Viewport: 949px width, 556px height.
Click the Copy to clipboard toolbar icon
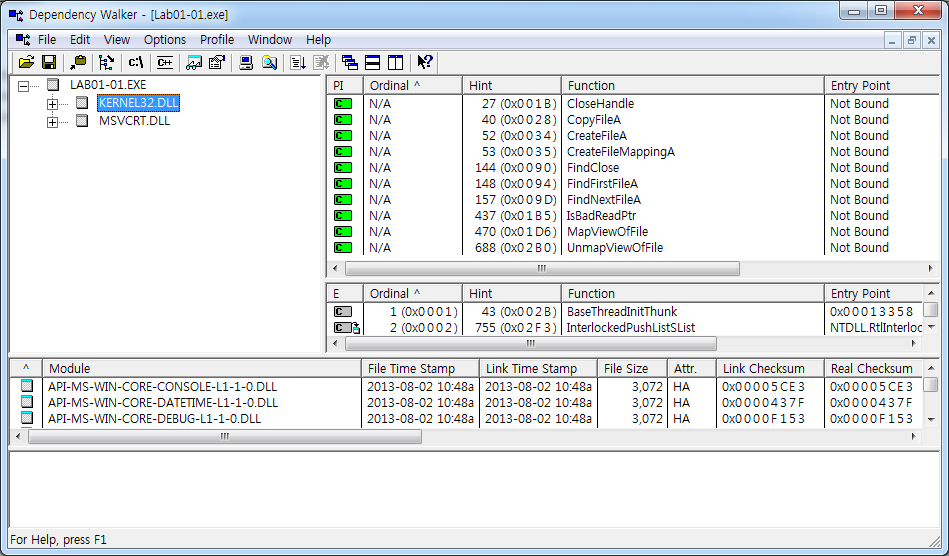[x=78, y=62]
